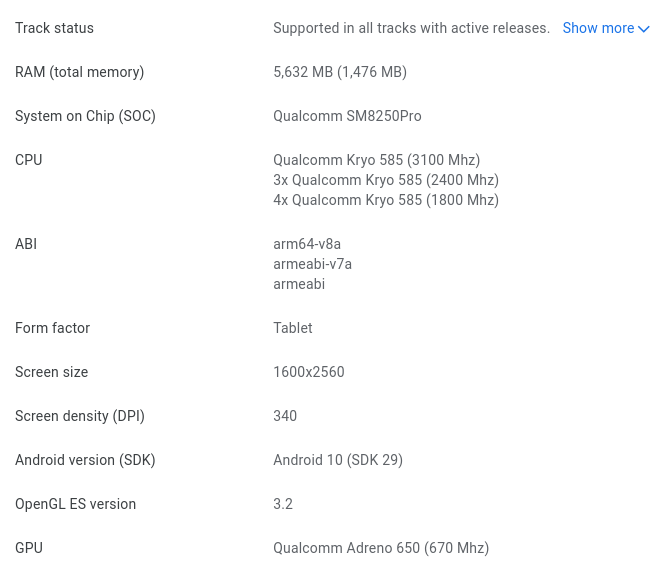Click the 4x Kryo 585 (1800 Mhz) entry
The width and height of the screenshot is (672, 577).
(x=385, y=200)
